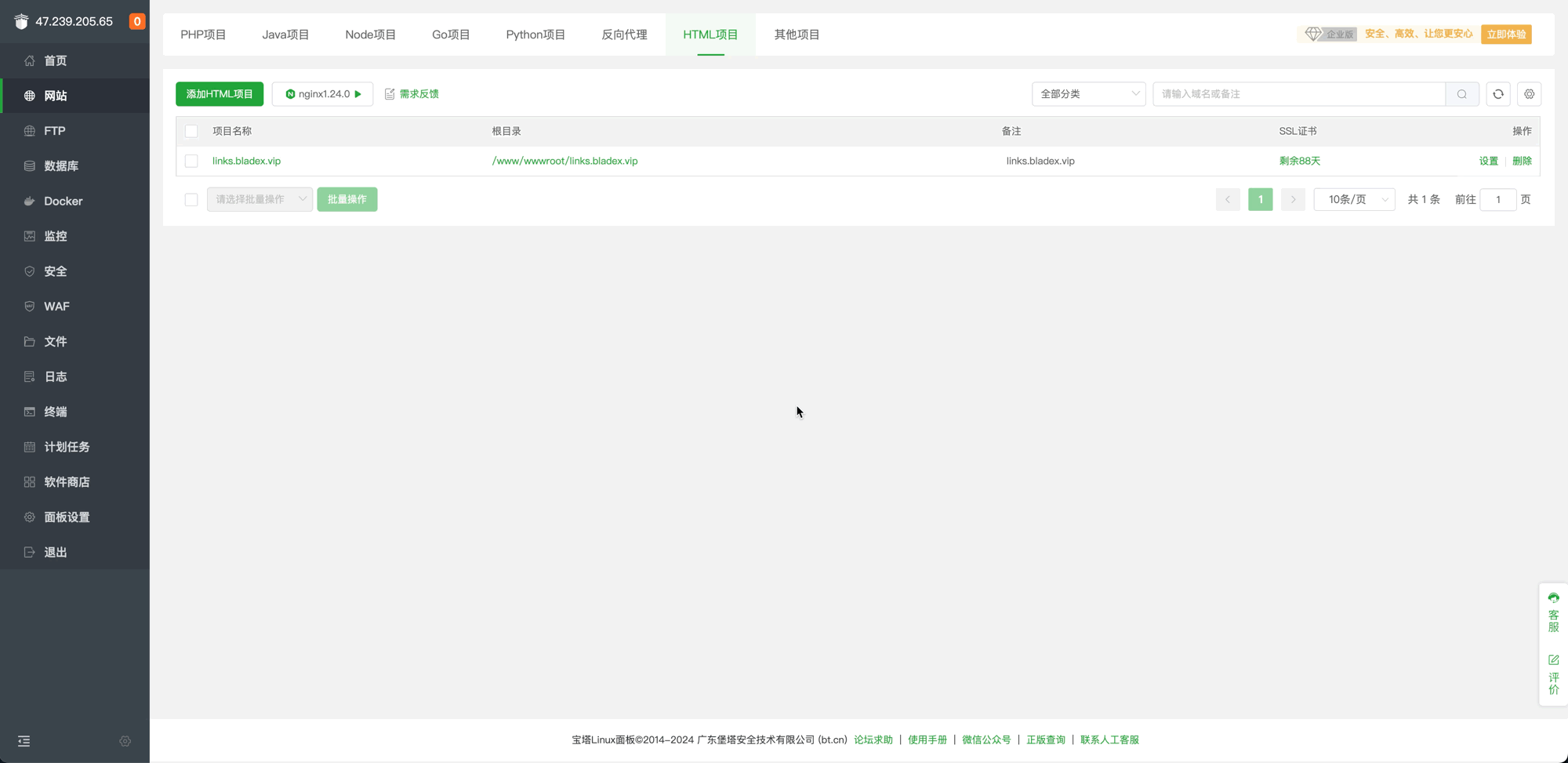
Task: Open 客服 customer service widget
Action: [x=1553, y=612]
